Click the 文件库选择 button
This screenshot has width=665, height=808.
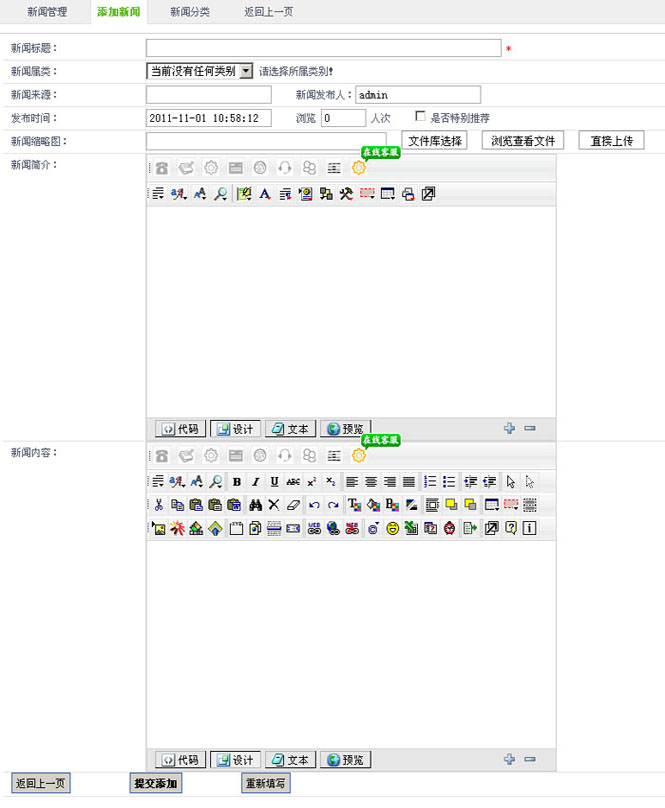[435, 141]
